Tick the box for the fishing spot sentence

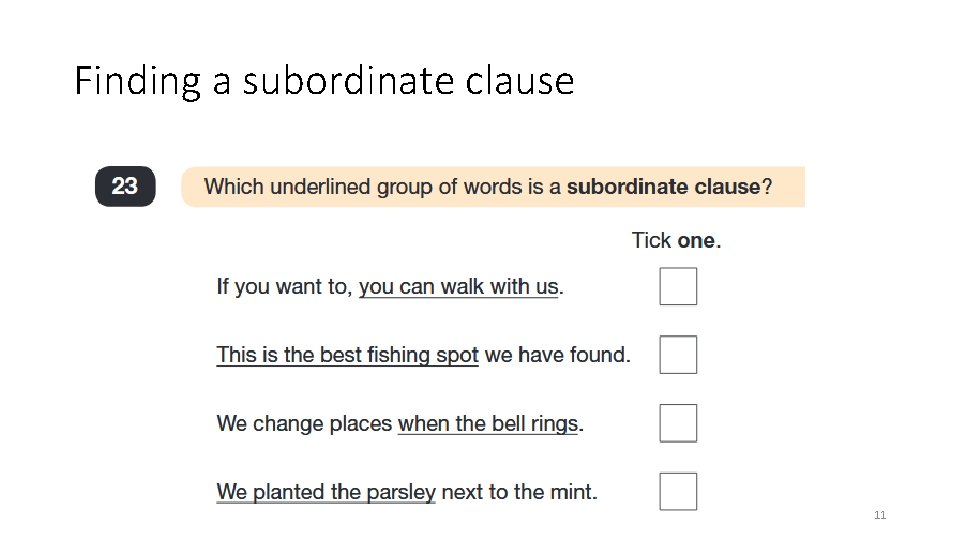(x=678, y=354)
